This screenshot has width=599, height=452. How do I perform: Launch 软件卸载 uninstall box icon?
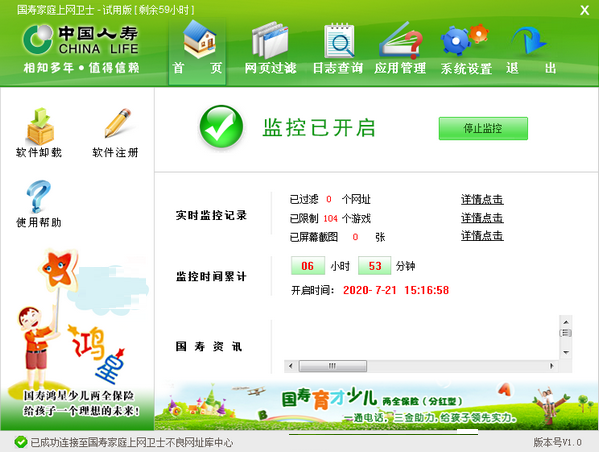point(40,126)
